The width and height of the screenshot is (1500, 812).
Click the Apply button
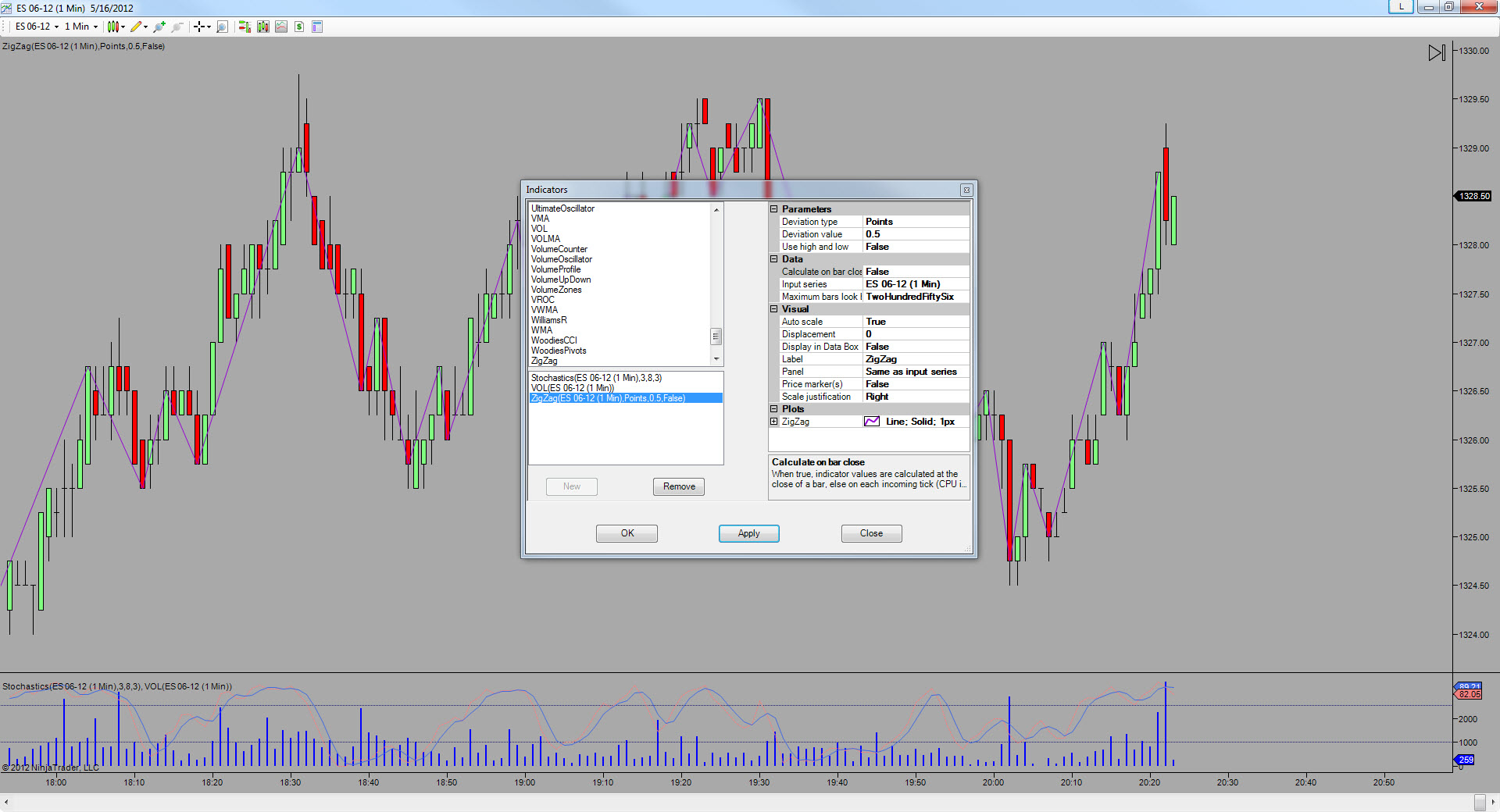tap(748, 533)
